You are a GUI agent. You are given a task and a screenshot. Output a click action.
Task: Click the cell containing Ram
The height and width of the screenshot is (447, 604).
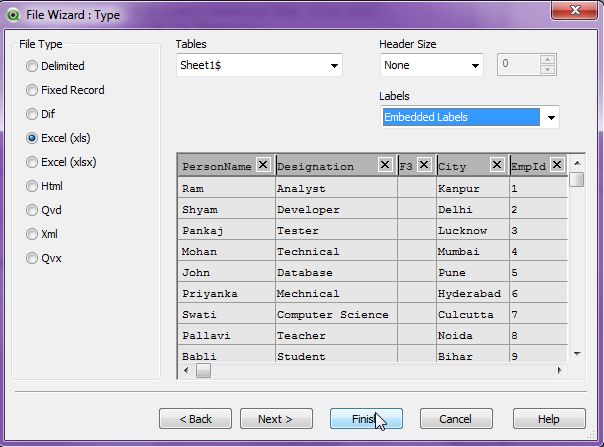point(227,189)
